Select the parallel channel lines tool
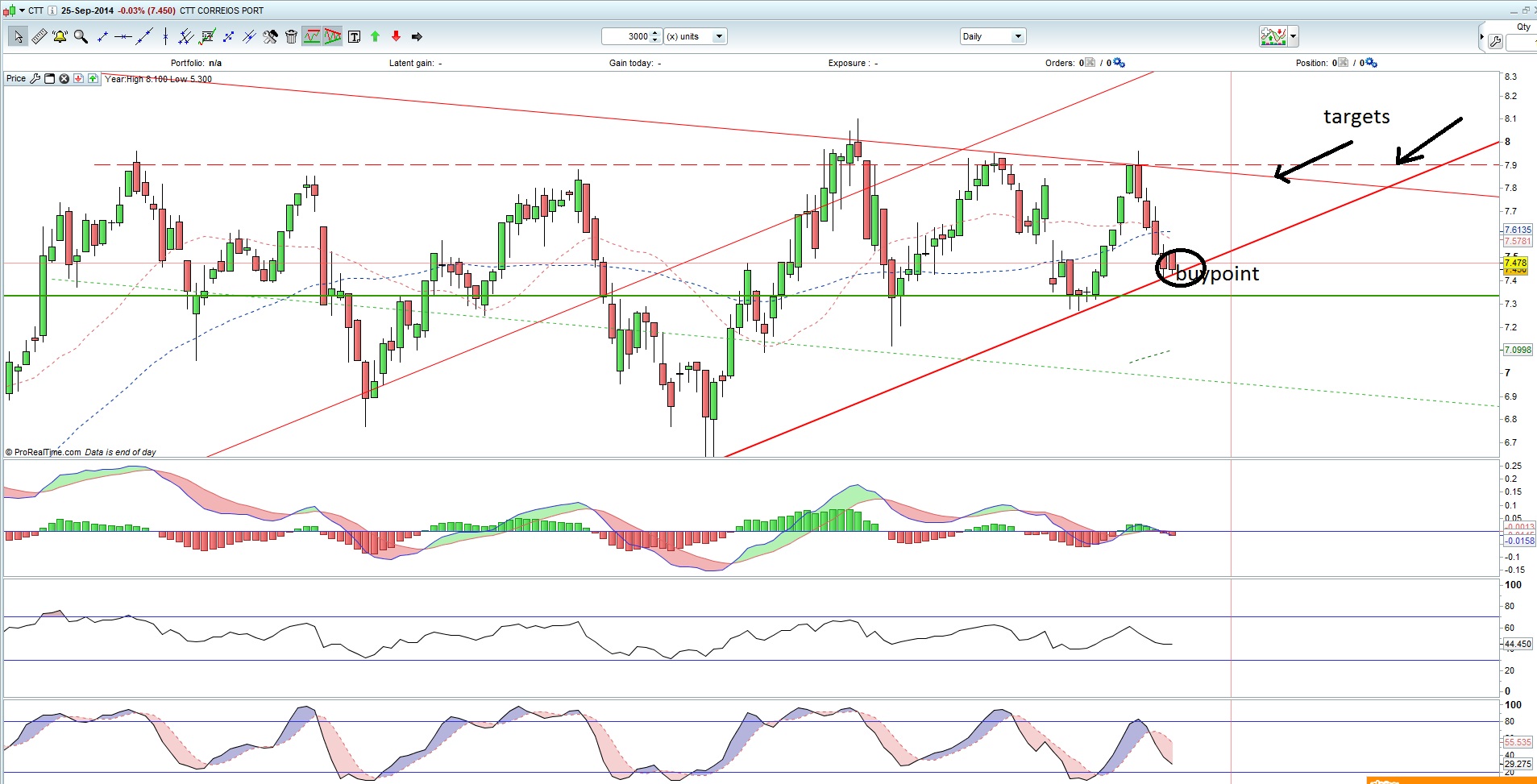 pyautogui.click(x=186, y=36)
